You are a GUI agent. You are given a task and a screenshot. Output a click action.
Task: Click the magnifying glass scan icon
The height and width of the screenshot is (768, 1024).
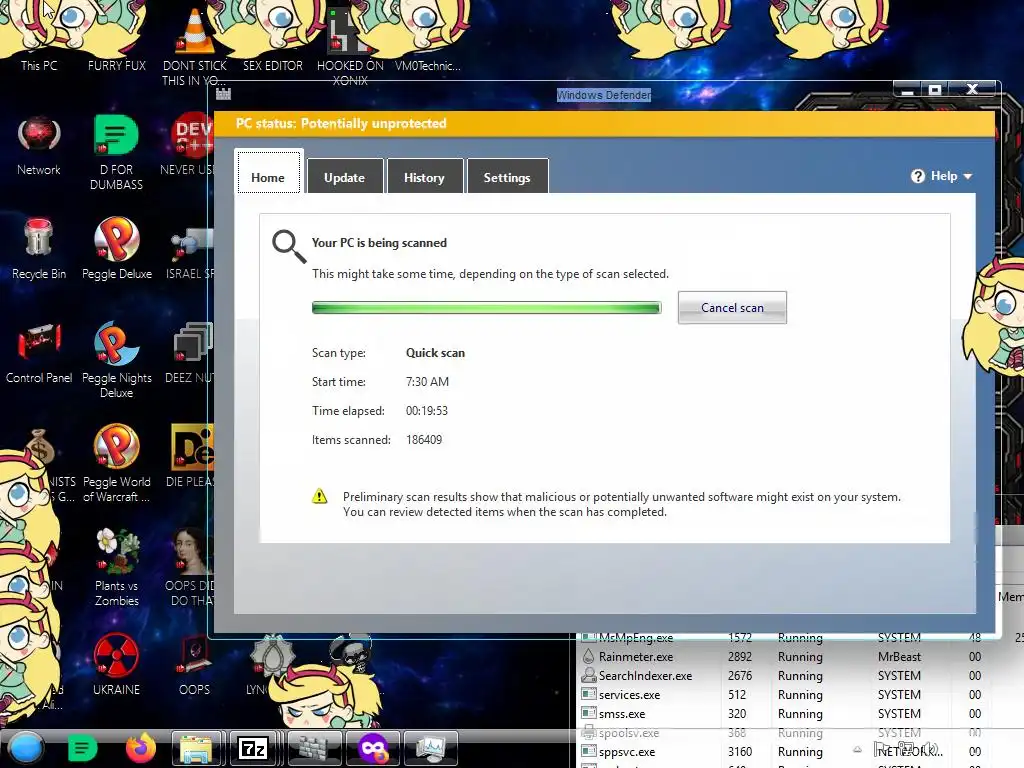click(x=289, y=246)
